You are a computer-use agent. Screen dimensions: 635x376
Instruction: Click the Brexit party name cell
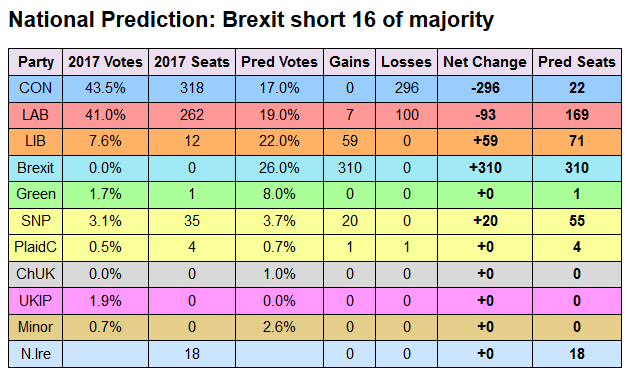click(x=36, y=168)
